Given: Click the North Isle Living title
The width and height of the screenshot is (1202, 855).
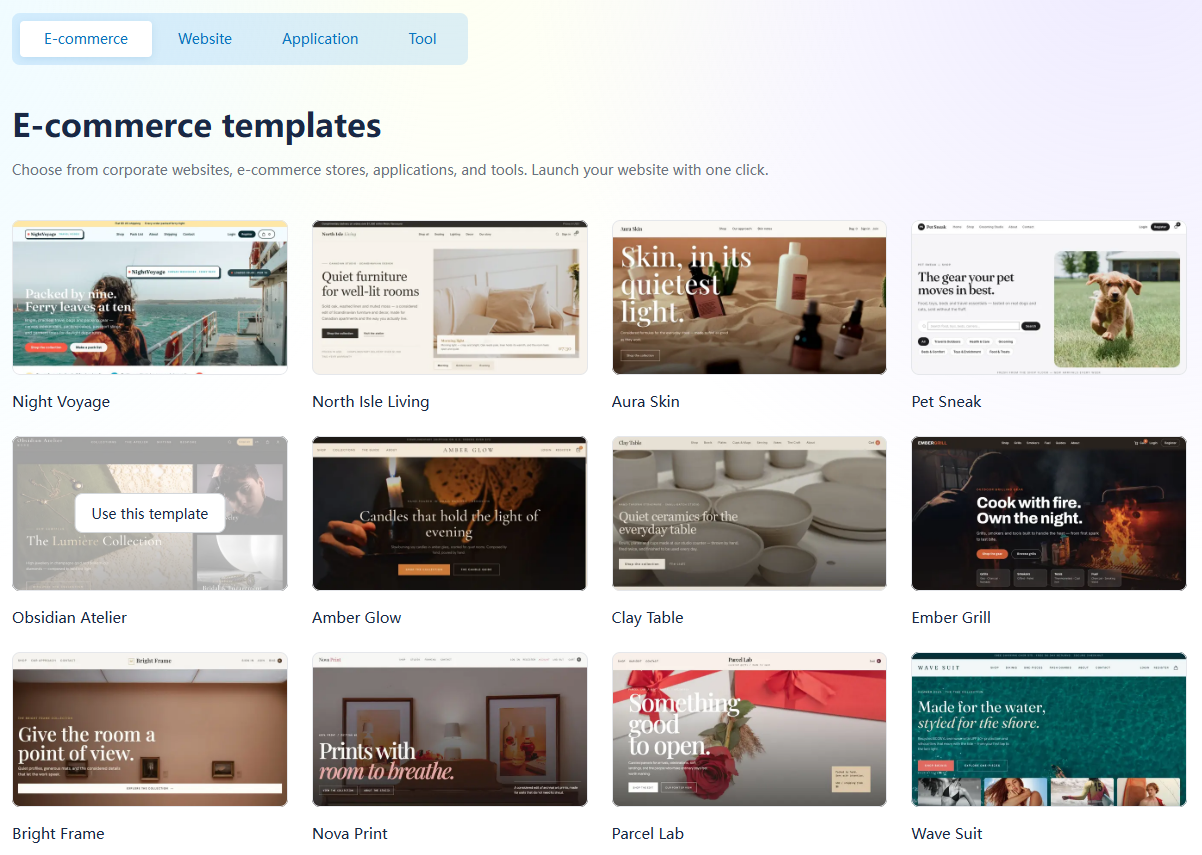Looking at the screenshot, I should [x=371, y=402].
